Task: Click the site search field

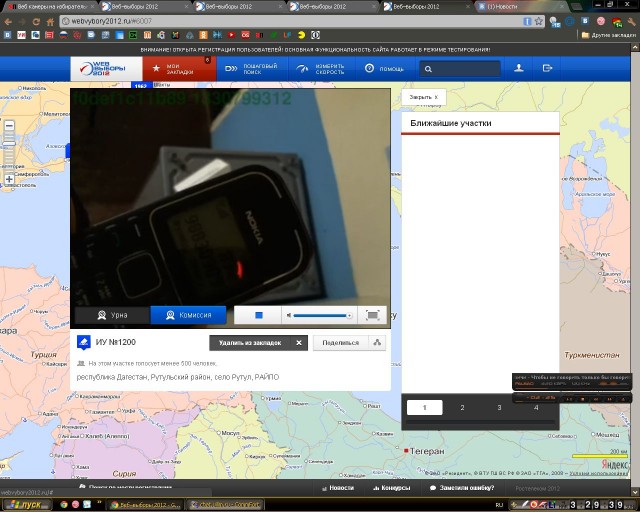Action: [x=460, y=69]
